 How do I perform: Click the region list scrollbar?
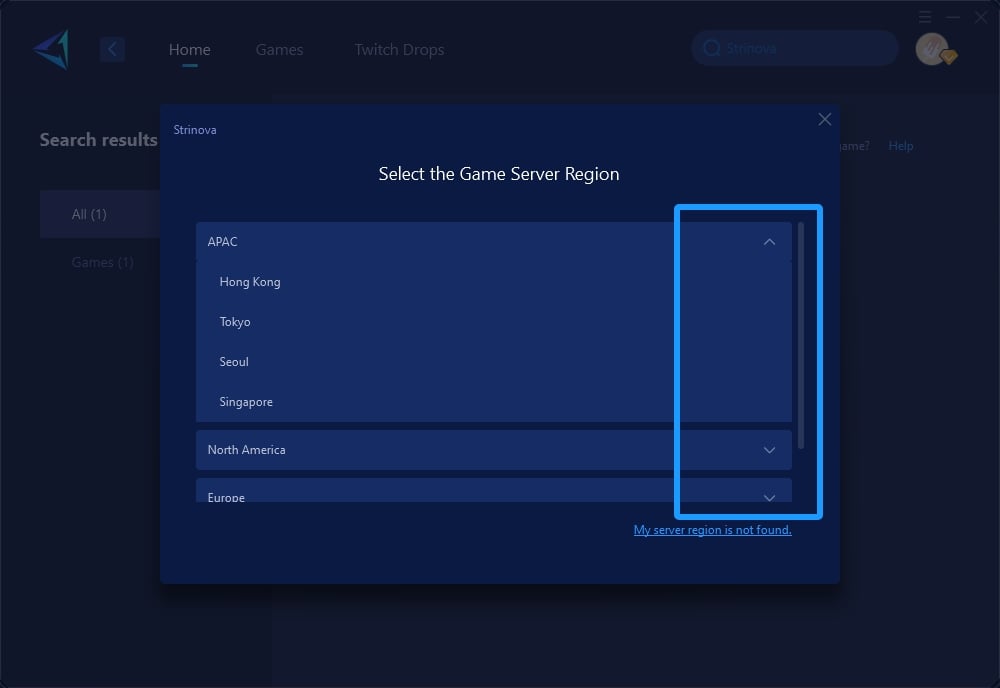[801, 335]
